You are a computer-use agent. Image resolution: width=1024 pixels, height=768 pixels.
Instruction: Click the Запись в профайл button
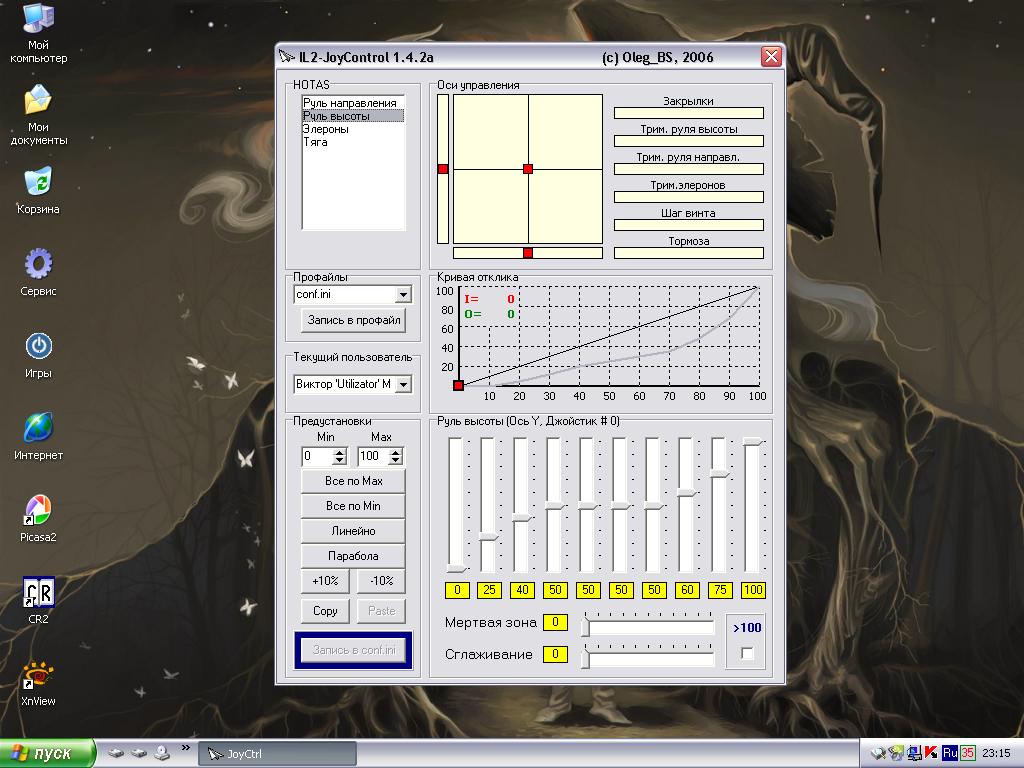(x=353, y=320)
